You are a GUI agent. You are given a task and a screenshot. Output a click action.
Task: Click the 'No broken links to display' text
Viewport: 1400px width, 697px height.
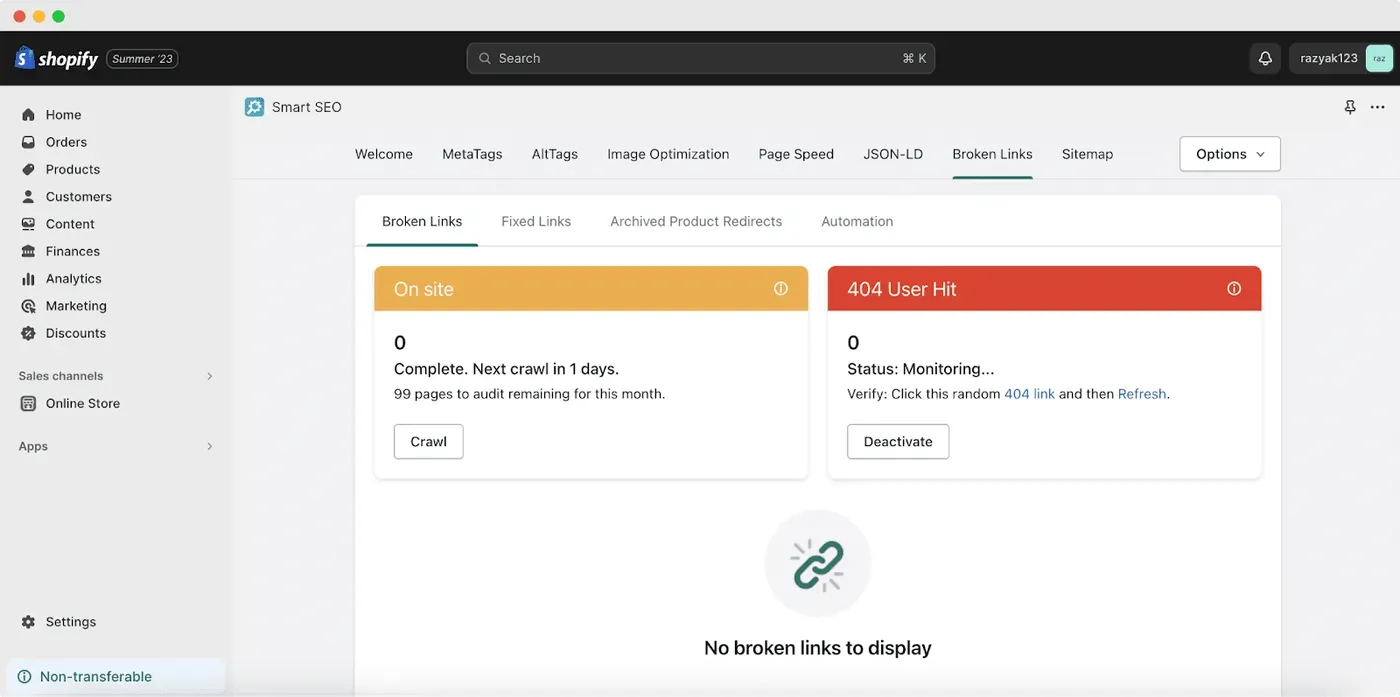pyautogui.click(x=818, y=648)
